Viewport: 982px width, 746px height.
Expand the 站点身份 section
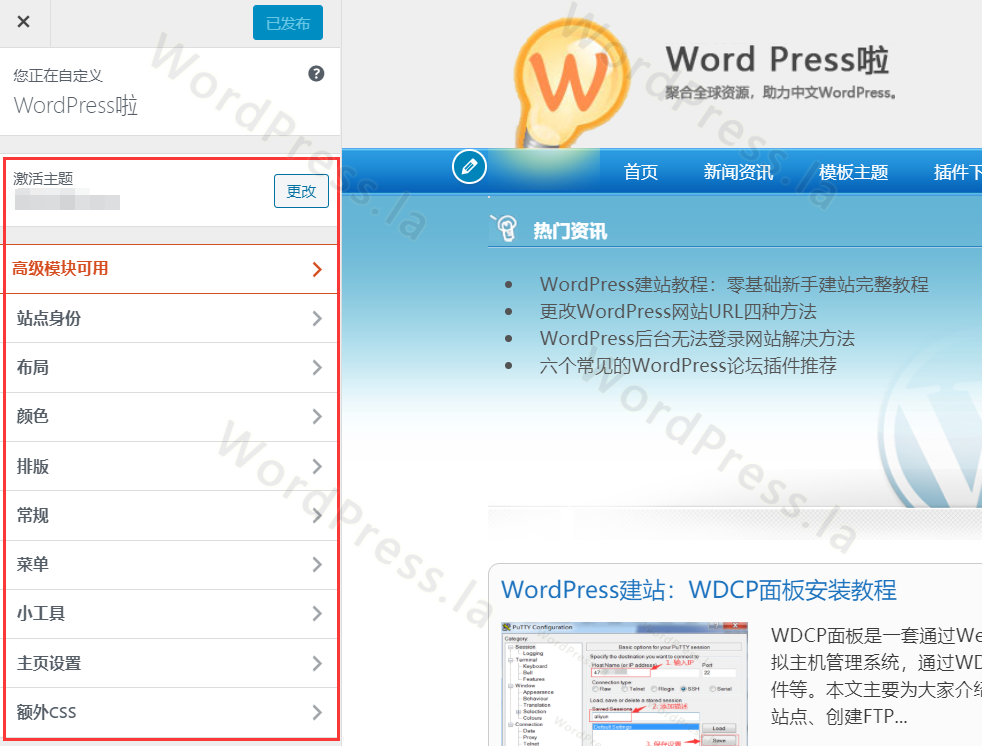tap(170, 318)
